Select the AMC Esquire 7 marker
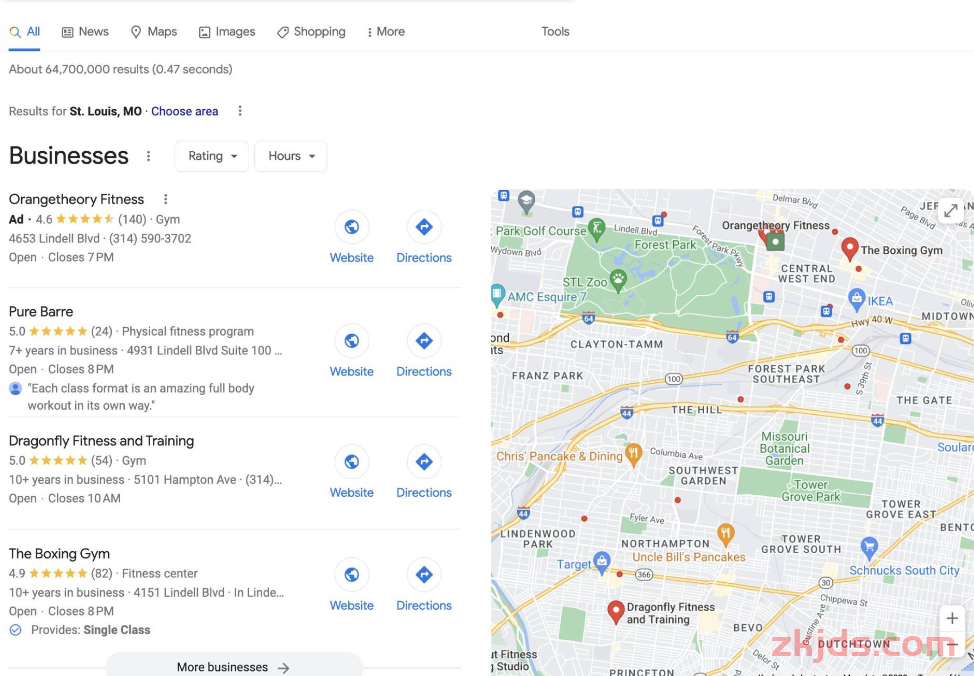Viewport: 974px width, 676px height. pos(498,295)
